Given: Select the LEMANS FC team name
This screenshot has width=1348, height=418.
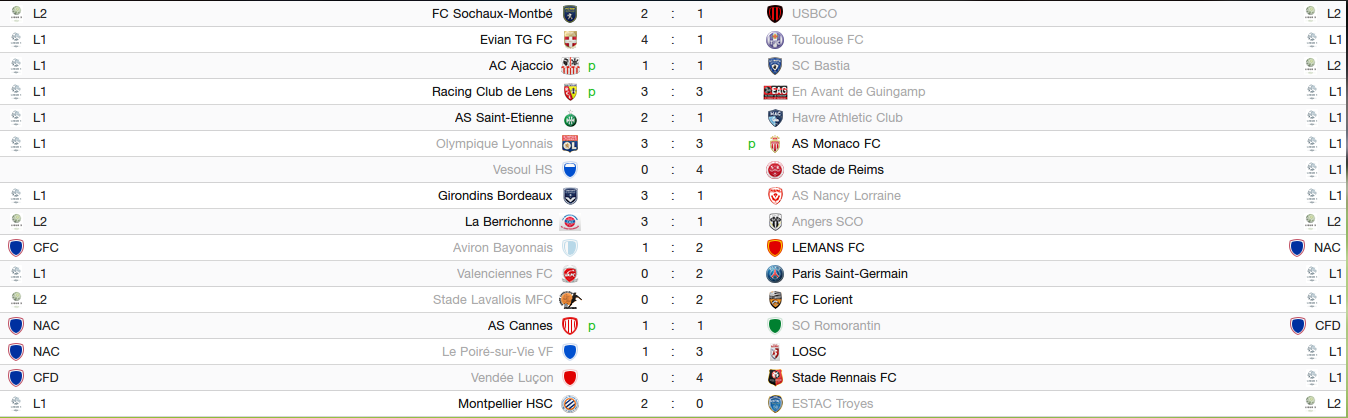Looking at the screenshot, I should click(x=828, y=248).
